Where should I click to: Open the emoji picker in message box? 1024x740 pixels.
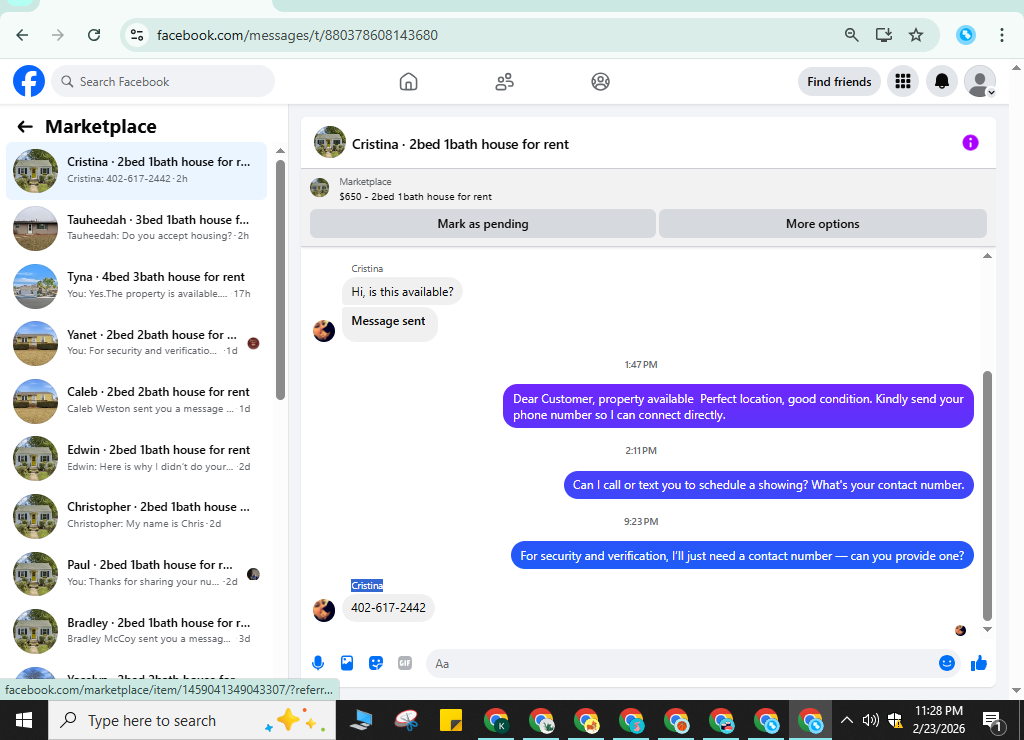coord(946,663)
